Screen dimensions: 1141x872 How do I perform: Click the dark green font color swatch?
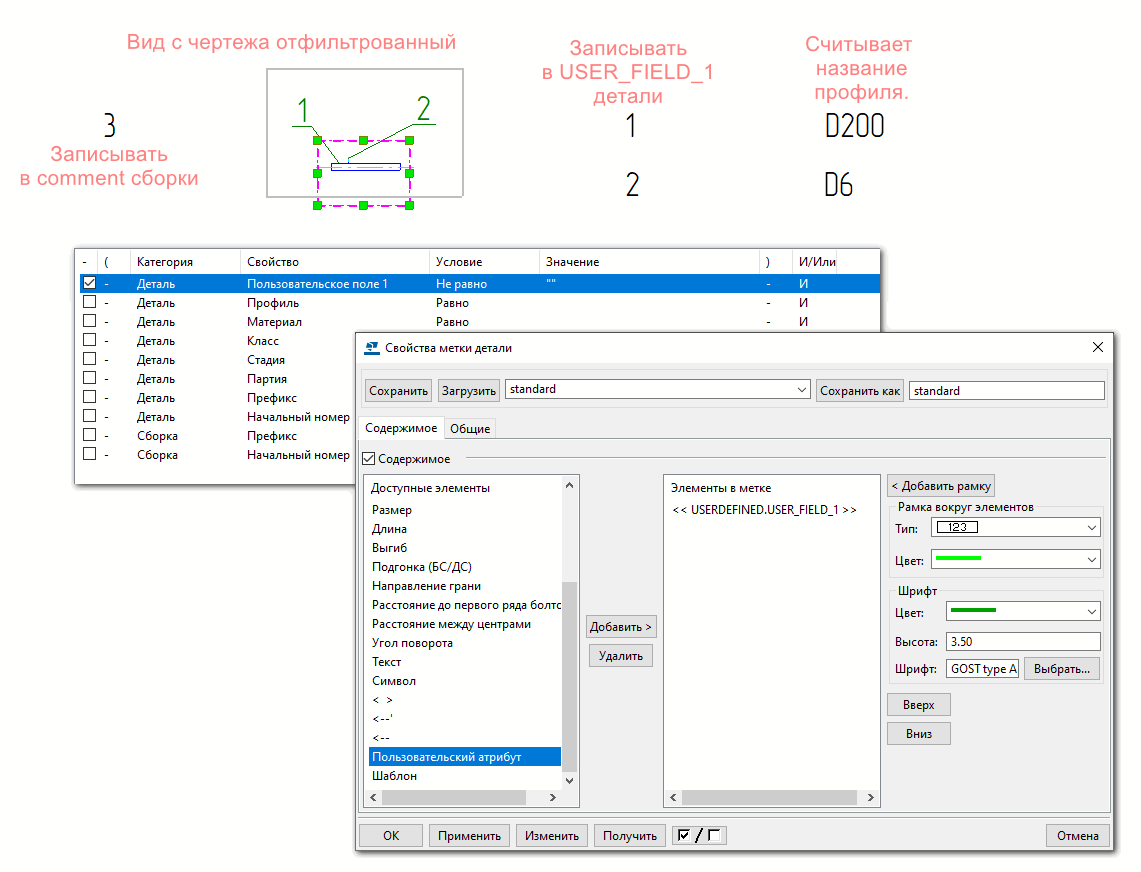click(x=973, y=610)
